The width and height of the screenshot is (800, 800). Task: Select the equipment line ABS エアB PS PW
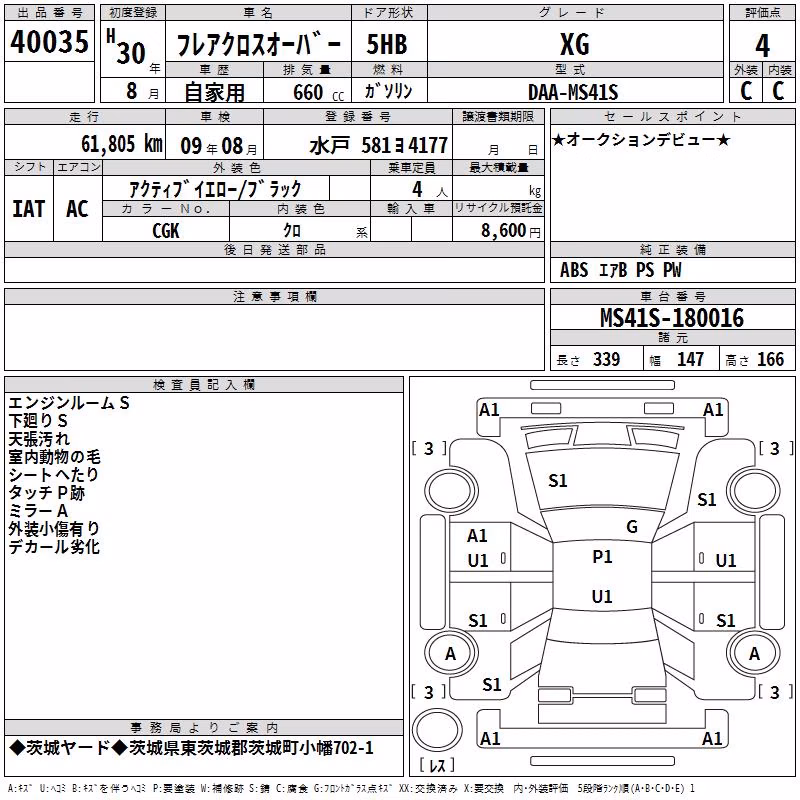coord(620,270)
